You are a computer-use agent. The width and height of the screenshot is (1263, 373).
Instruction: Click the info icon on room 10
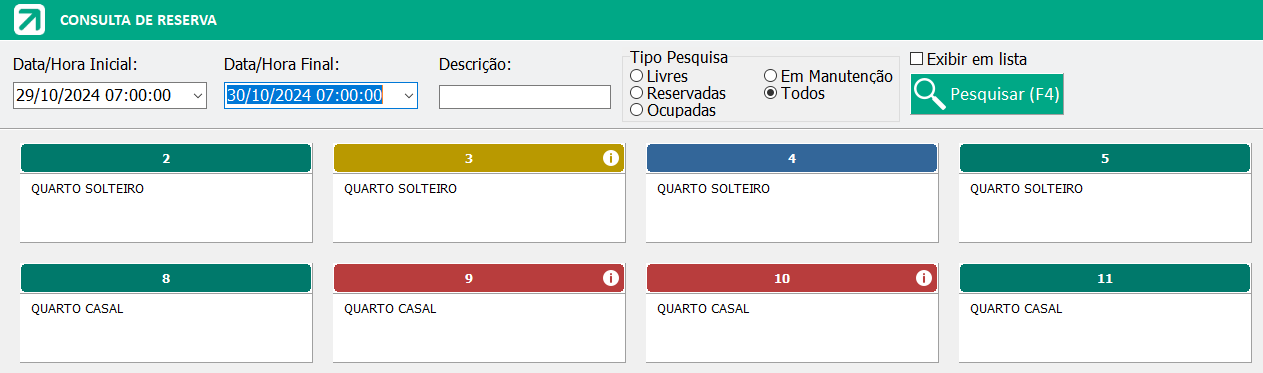tap(923, 278)
